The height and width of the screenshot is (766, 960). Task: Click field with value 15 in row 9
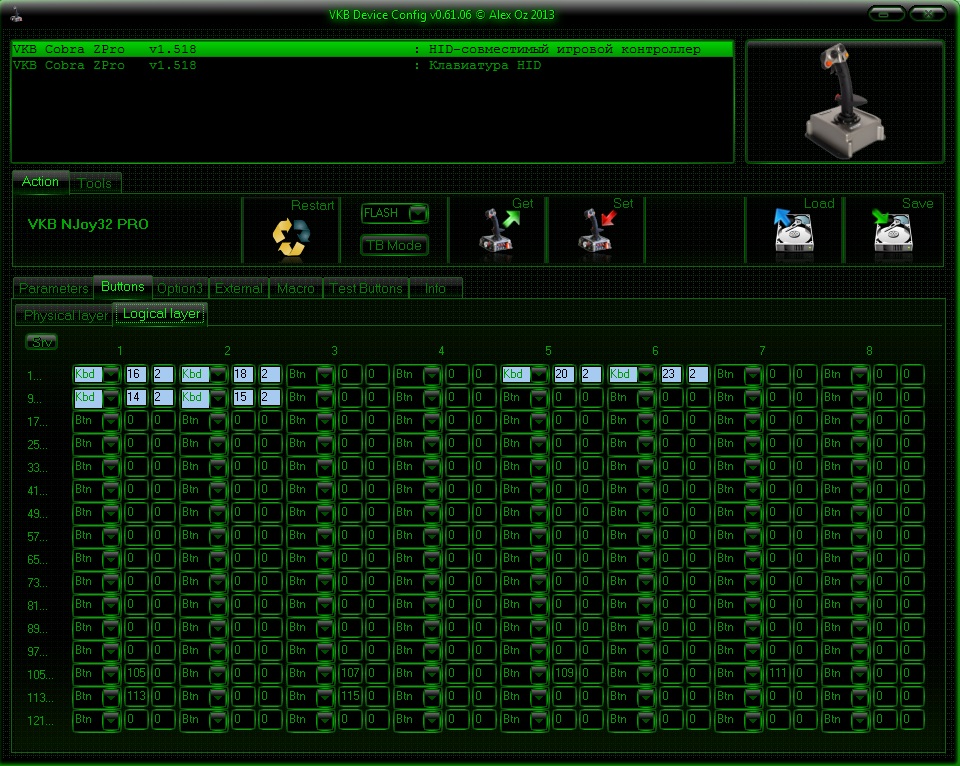tap(243, 397)
